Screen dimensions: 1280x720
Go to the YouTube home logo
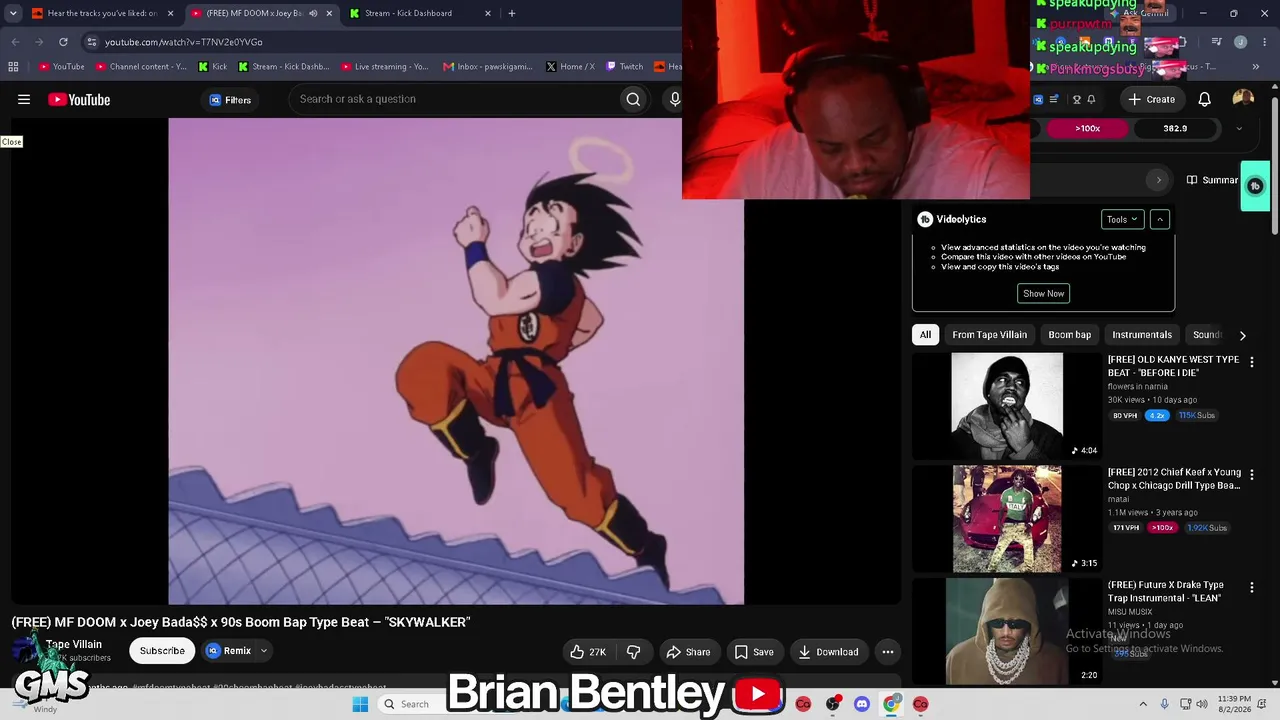tap(79, 99)
